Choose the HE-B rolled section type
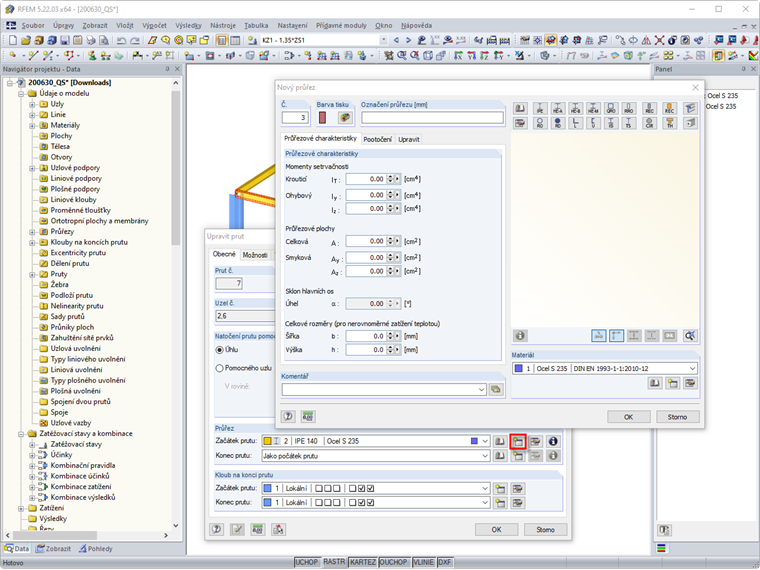The image size is (760, 570). (x=575, y=108)
